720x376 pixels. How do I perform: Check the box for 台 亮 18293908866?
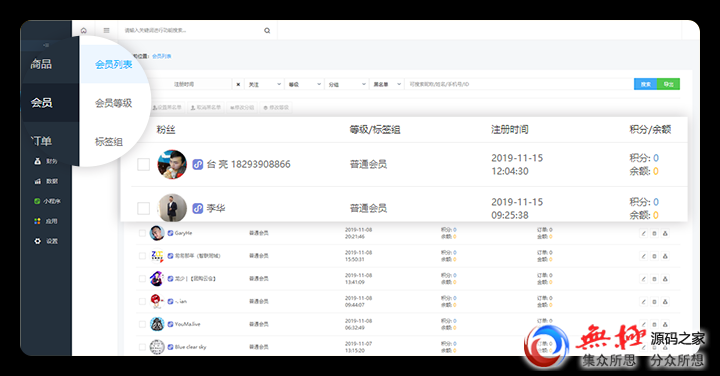pos(143,164)
